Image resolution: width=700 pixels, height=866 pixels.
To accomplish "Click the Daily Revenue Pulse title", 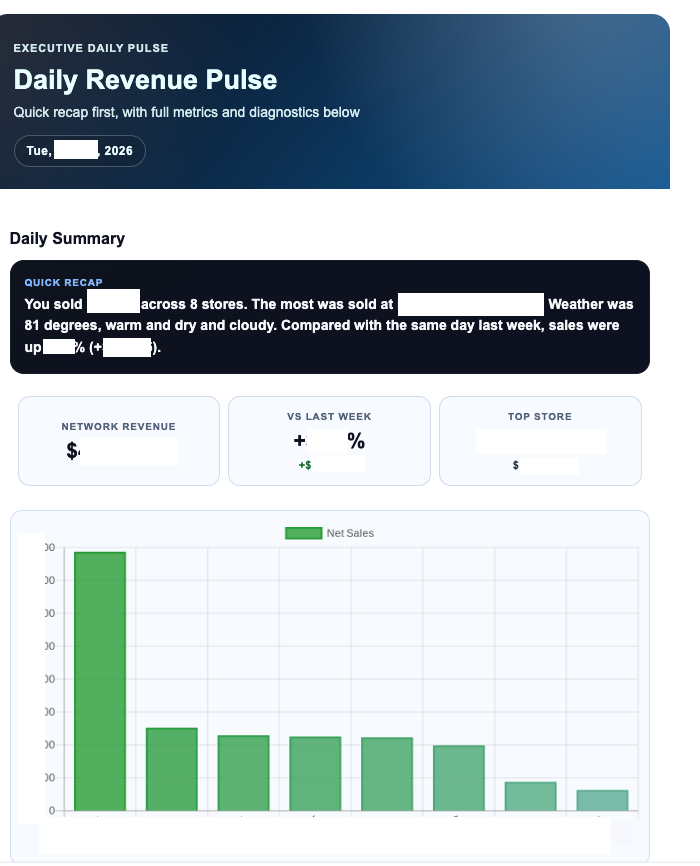I will click(x=145, y=80).
